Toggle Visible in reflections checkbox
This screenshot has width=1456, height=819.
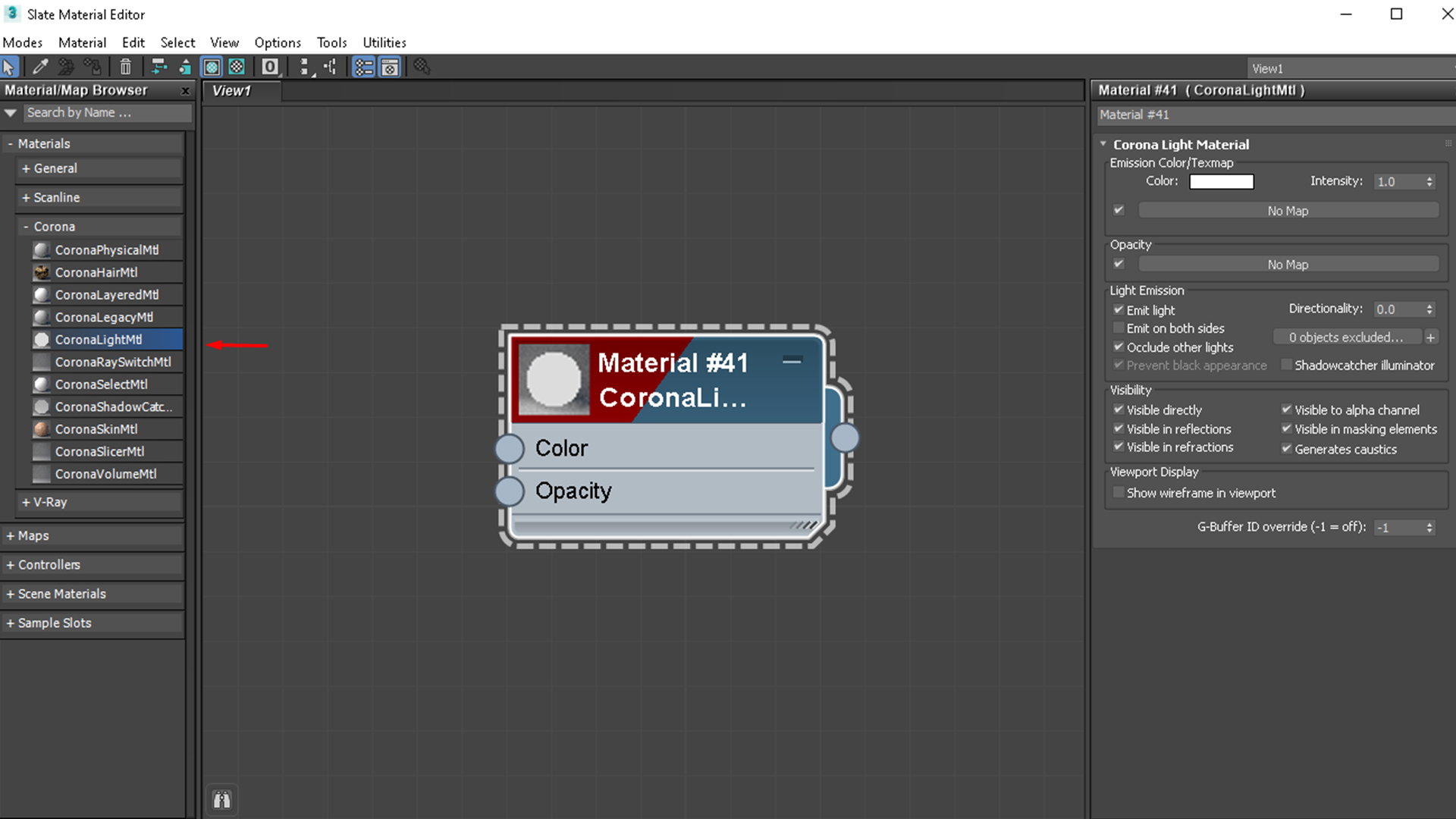[x=1119, y=428]
